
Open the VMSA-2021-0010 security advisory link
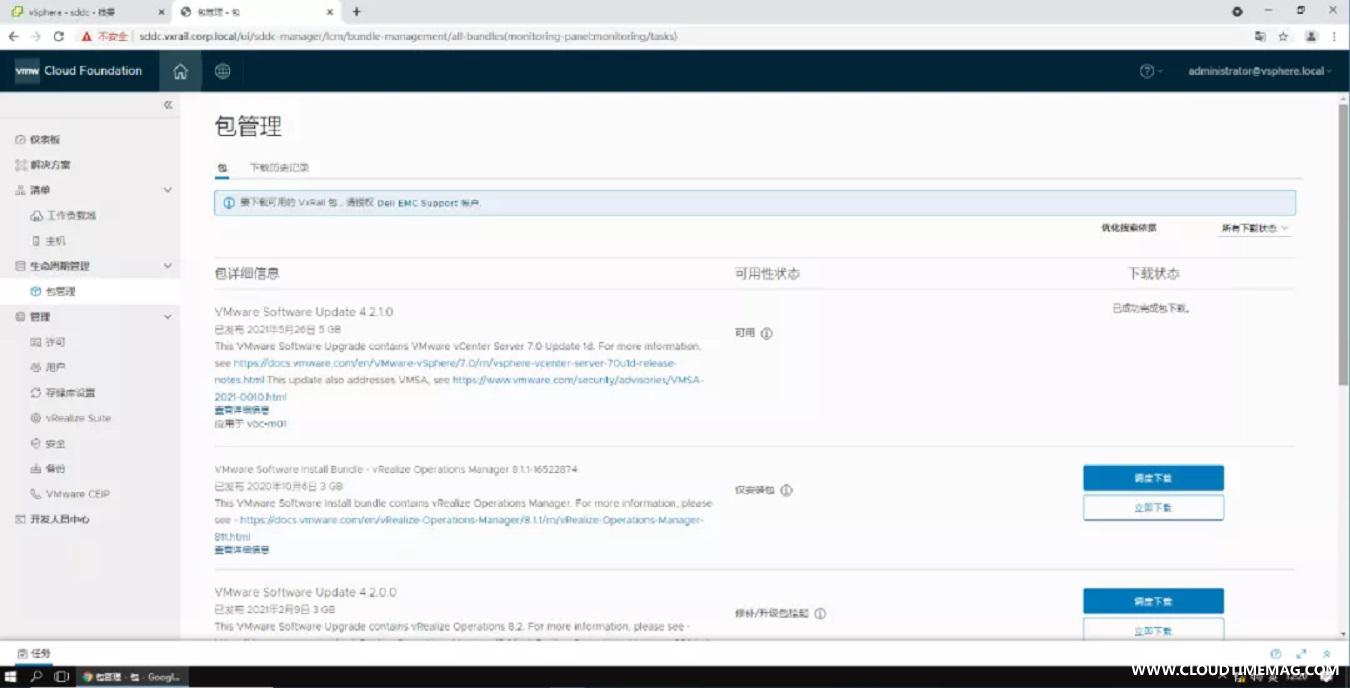(x=460, y=388)
